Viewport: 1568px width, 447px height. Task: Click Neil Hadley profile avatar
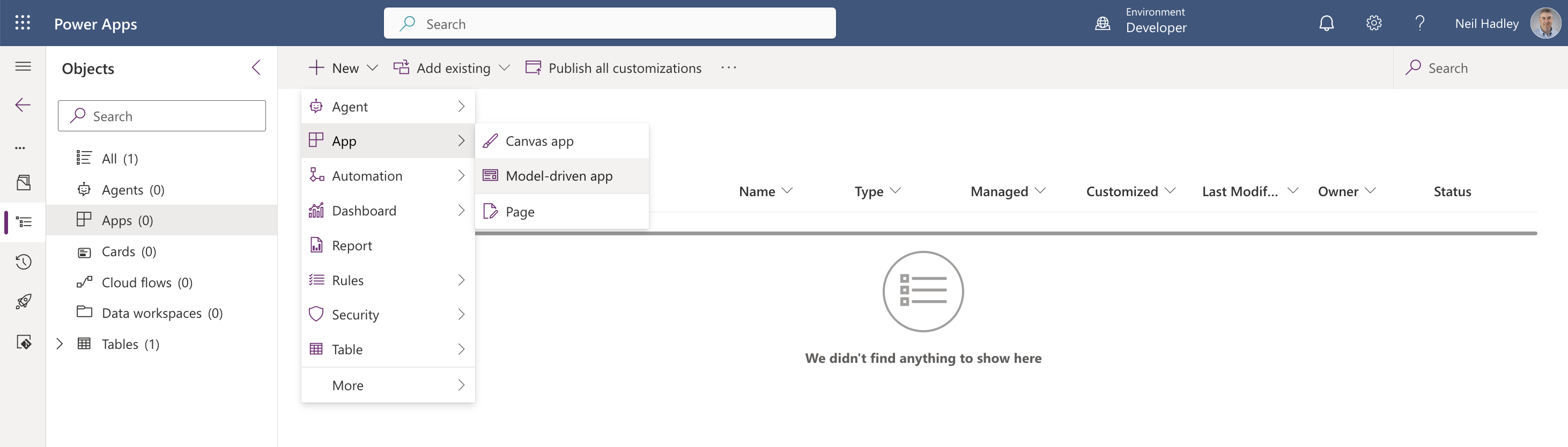coord(1545,23)
